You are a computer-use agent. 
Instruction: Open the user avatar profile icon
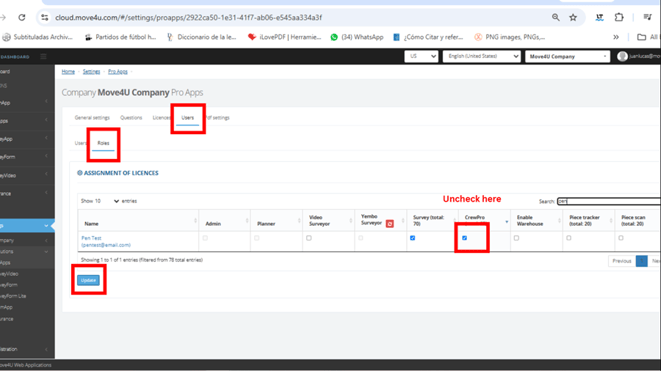click(x=622, y=56)
